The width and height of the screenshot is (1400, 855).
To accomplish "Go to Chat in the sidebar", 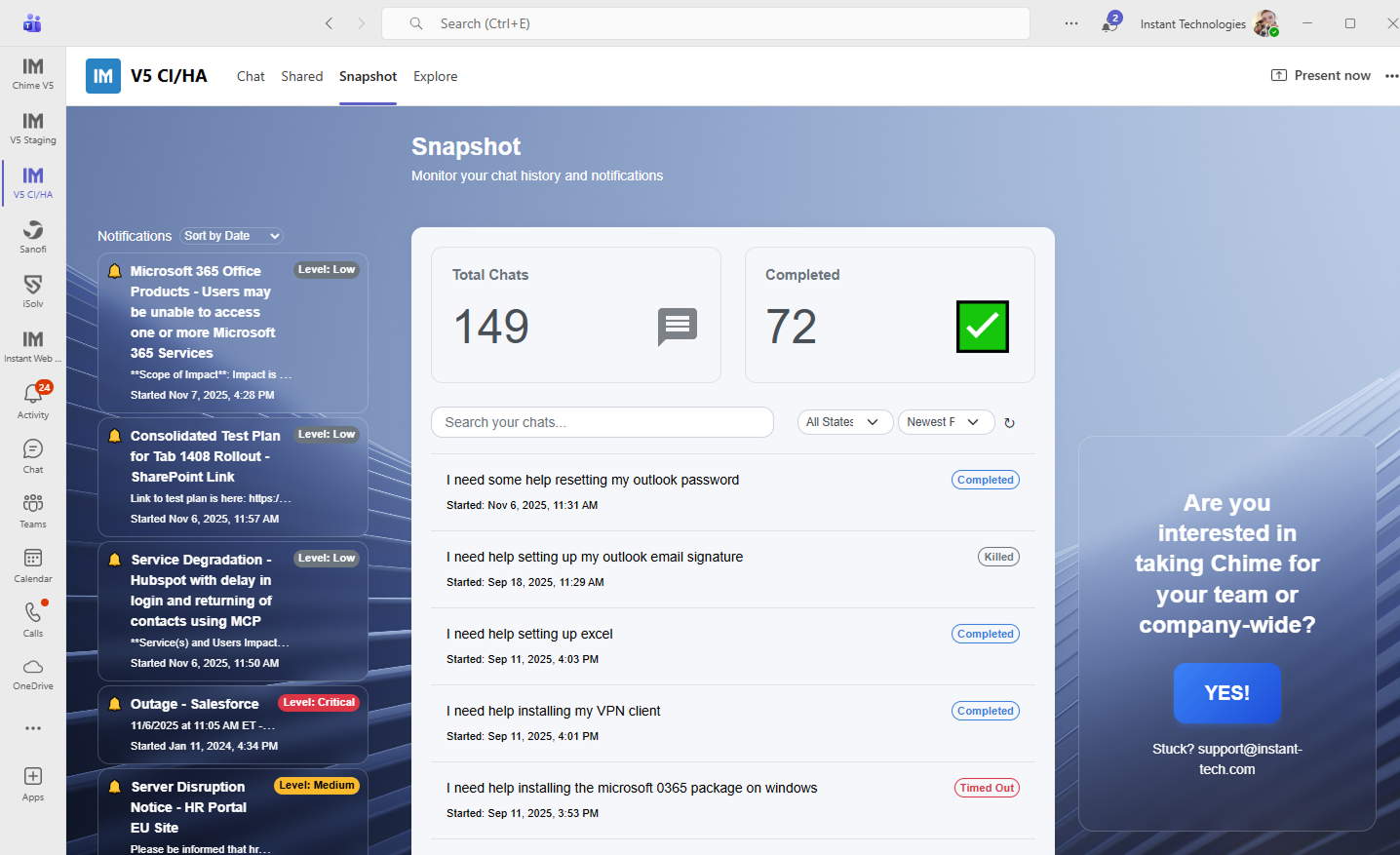I will [33, 456].
